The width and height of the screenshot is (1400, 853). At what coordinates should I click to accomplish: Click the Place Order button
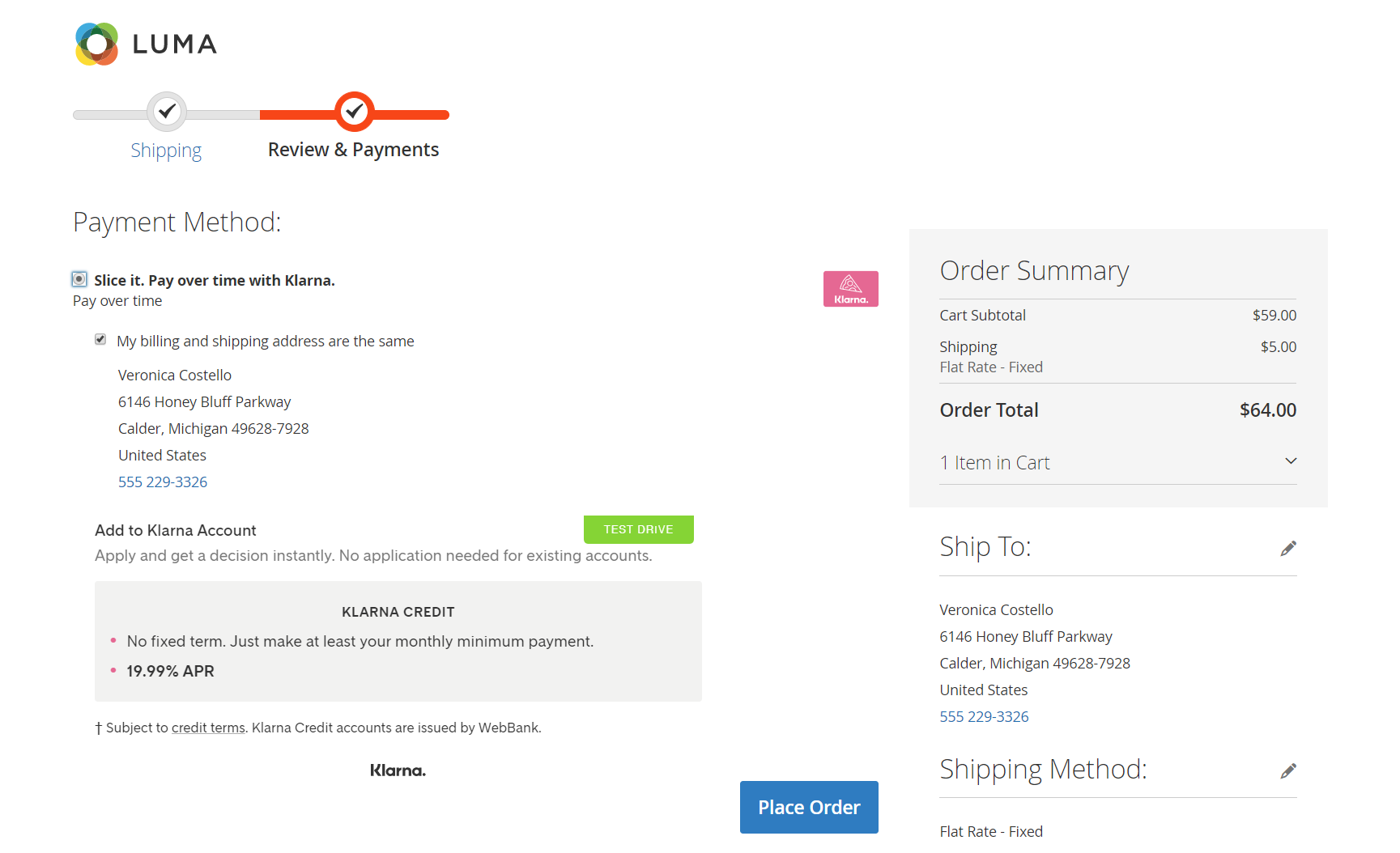click(x=809, y=807)
